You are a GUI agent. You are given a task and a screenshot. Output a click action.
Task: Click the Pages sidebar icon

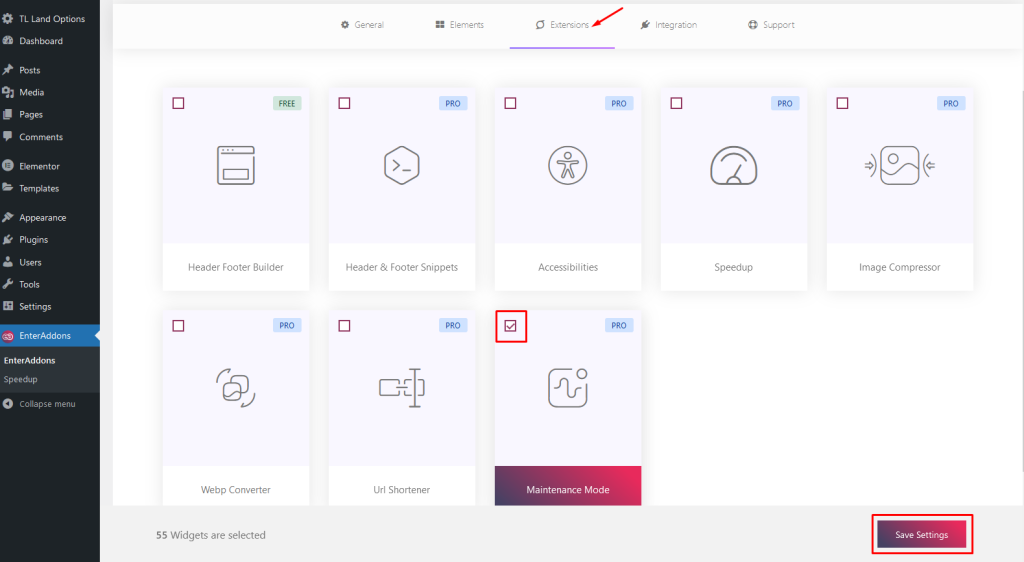8,114
